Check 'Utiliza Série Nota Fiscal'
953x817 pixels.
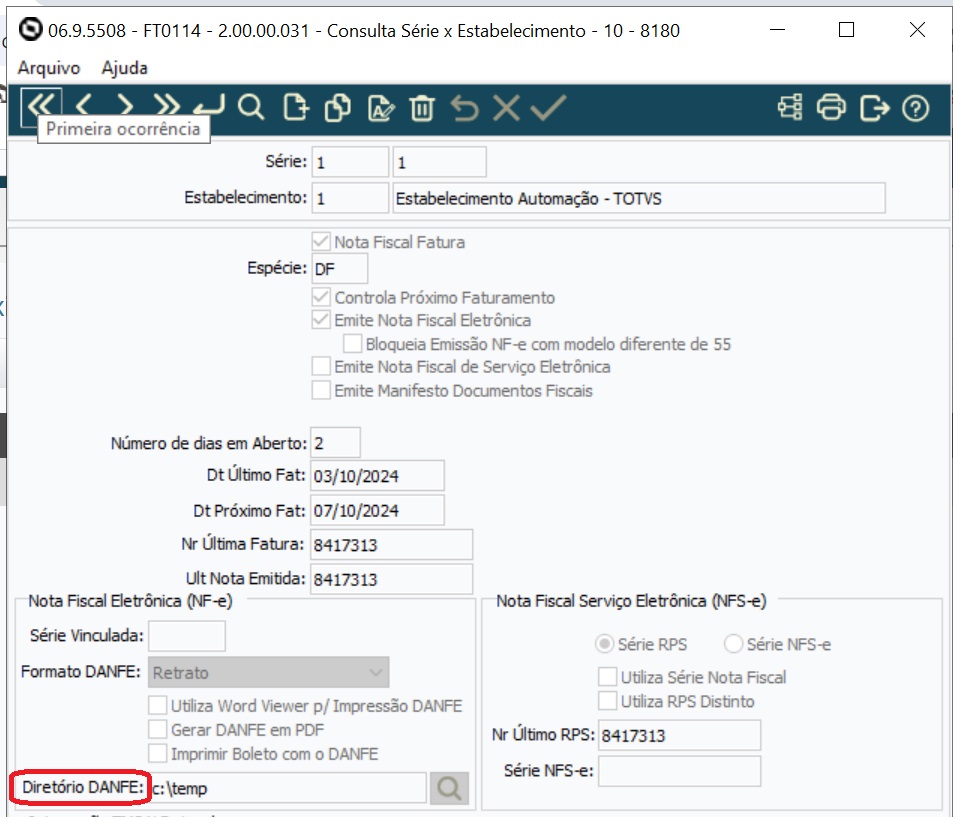coord(607,677)
